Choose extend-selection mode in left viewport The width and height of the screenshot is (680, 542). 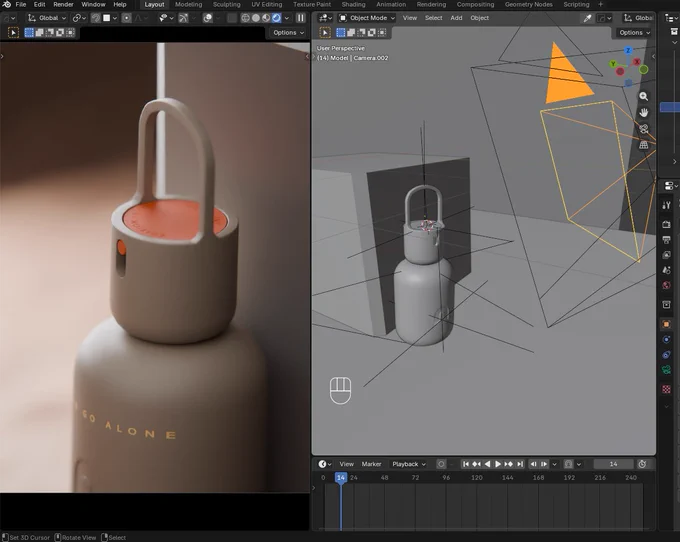coord(39,33)
